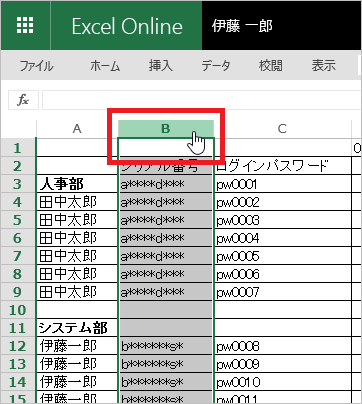Open the app launcher grid icon

pos(25,25)
